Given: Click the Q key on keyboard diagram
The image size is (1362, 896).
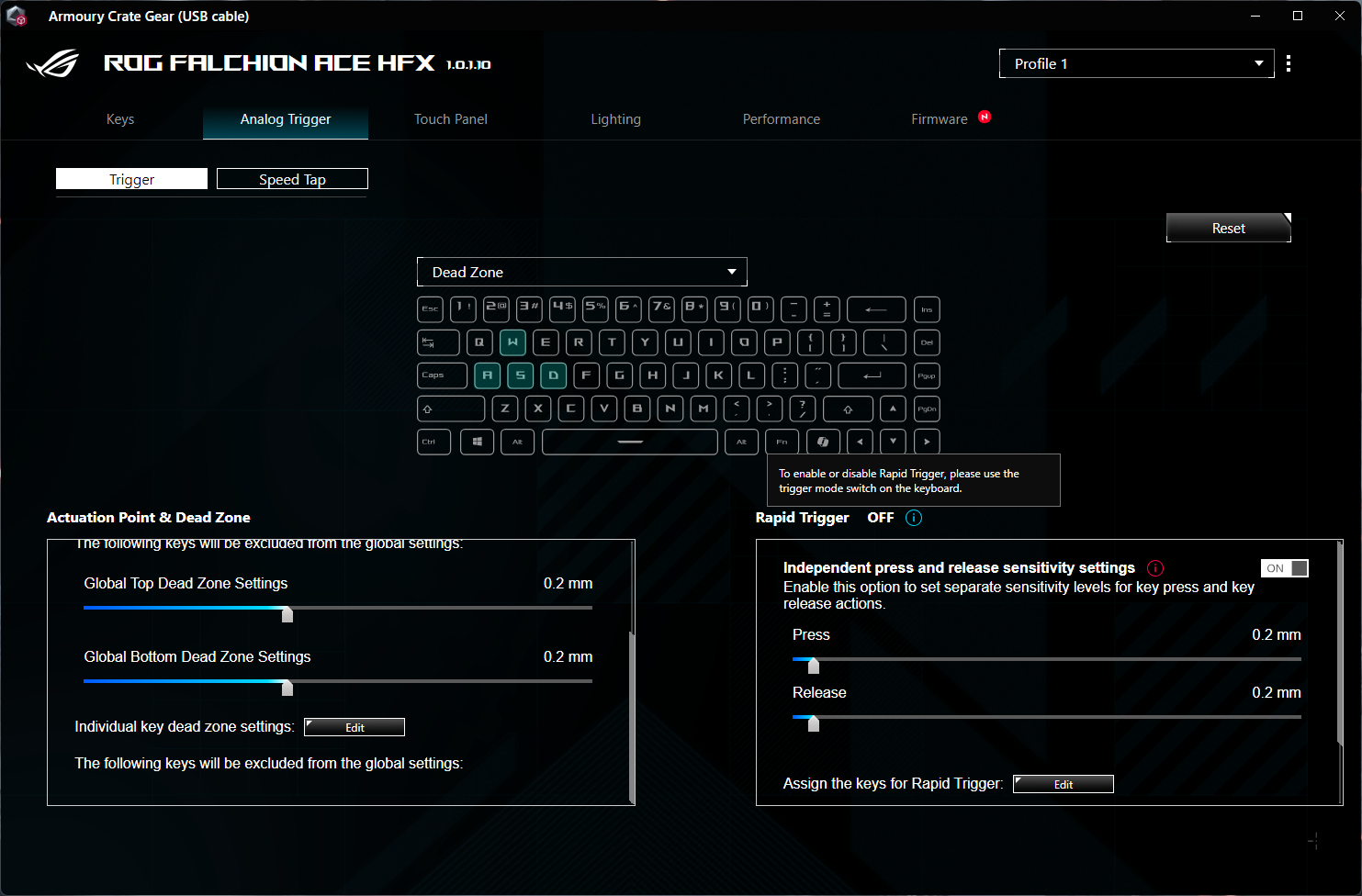Looking at the screenshot, I should [479, 342].
